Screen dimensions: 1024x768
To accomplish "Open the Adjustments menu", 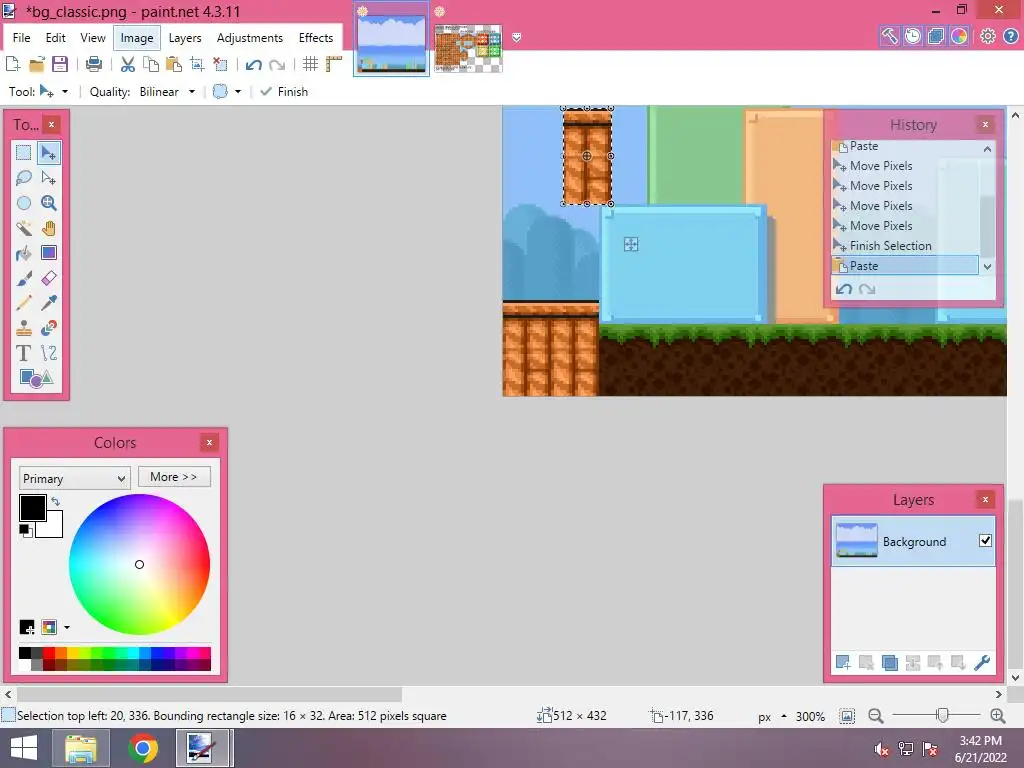I will click(250, 38).
